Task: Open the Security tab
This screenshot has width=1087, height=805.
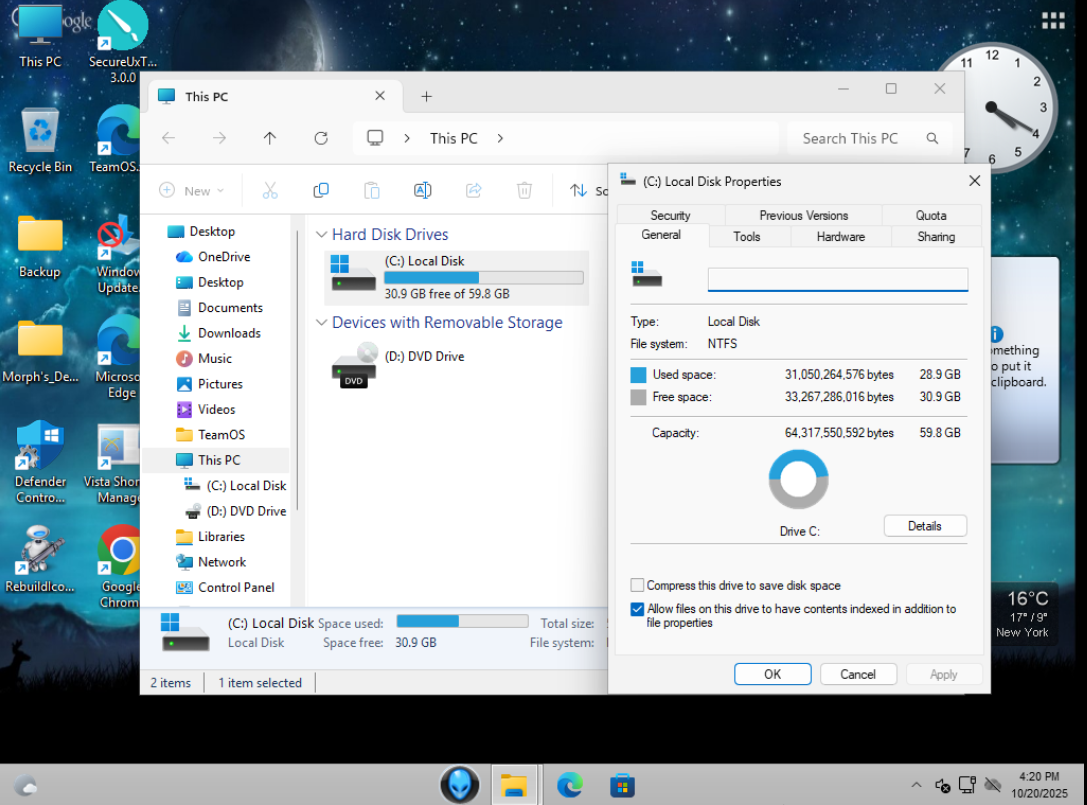Action: [670, 215]
